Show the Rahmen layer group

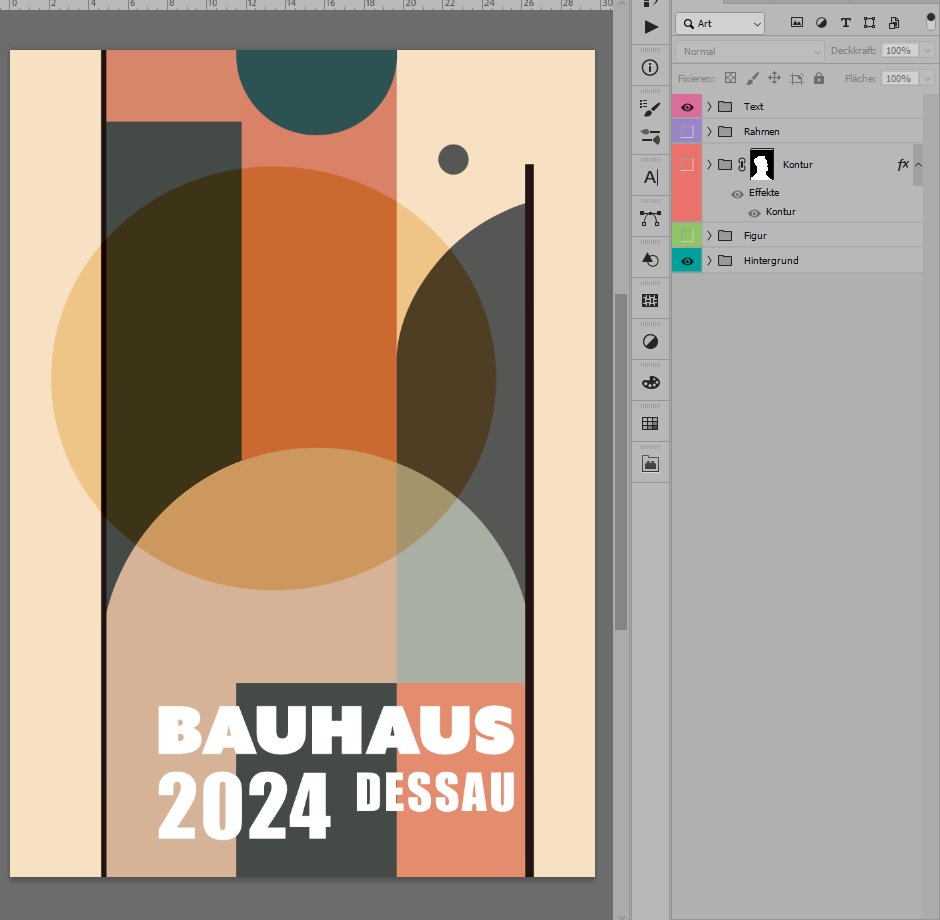tap(687, 131)
